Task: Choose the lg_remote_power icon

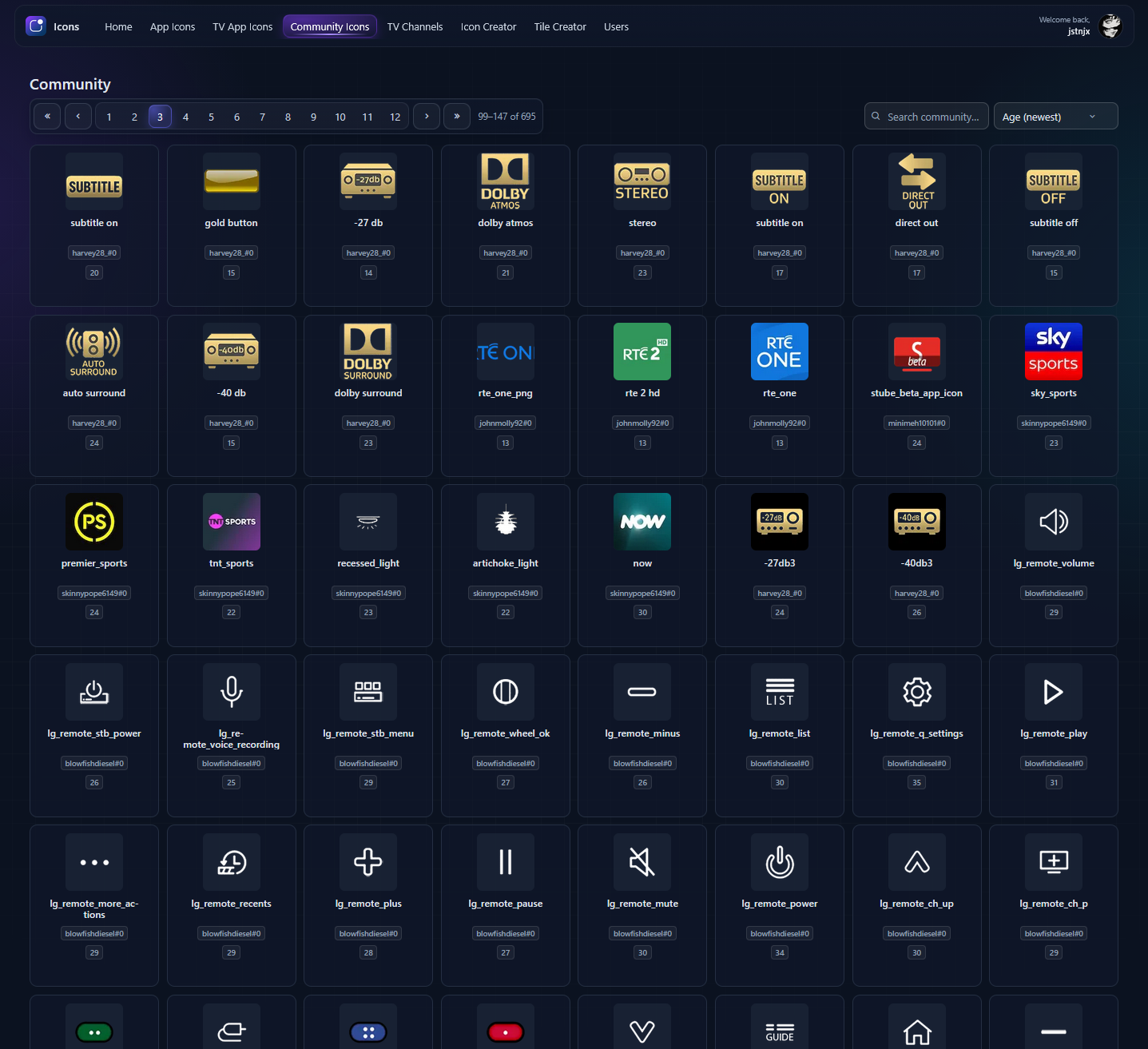Action: click(x=780, y=862)
